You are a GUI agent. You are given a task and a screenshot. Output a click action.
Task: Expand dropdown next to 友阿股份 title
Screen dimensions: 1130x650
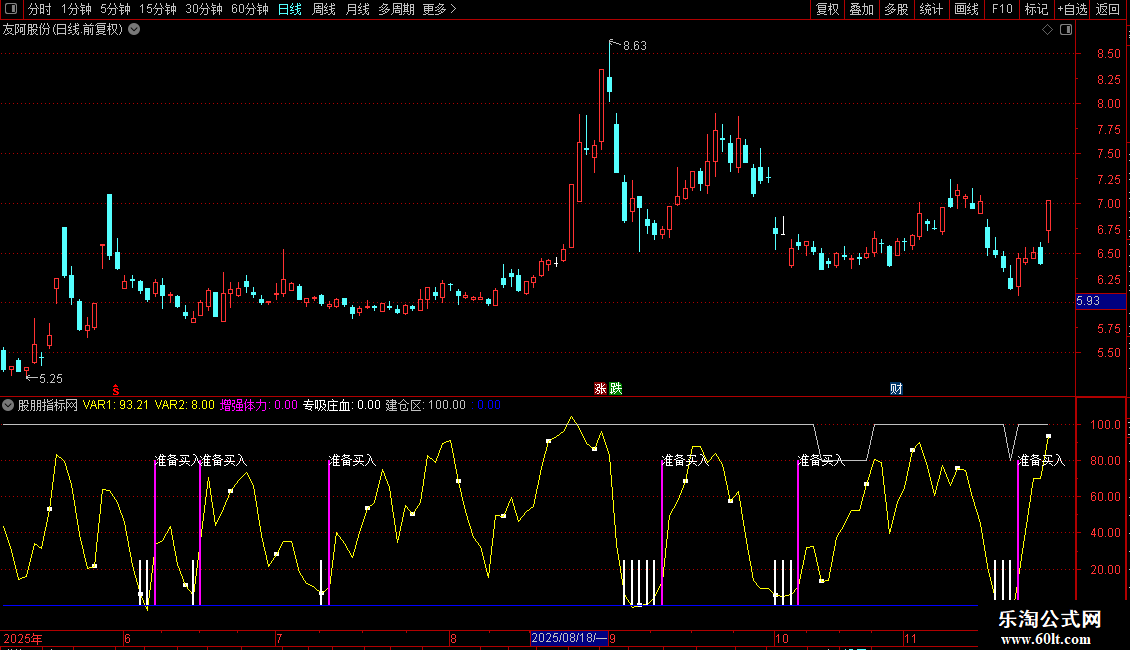click(134, 30)
